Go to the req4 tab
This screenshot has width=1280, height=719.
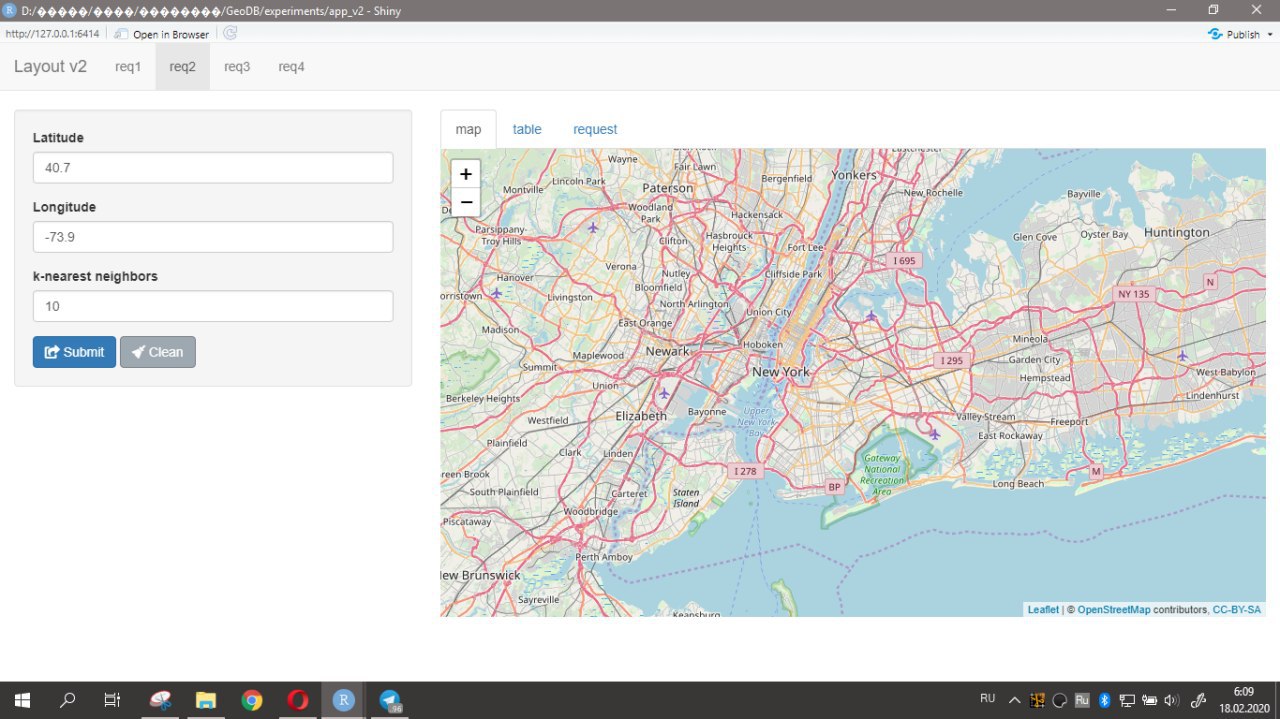click(x=291, y=67)
